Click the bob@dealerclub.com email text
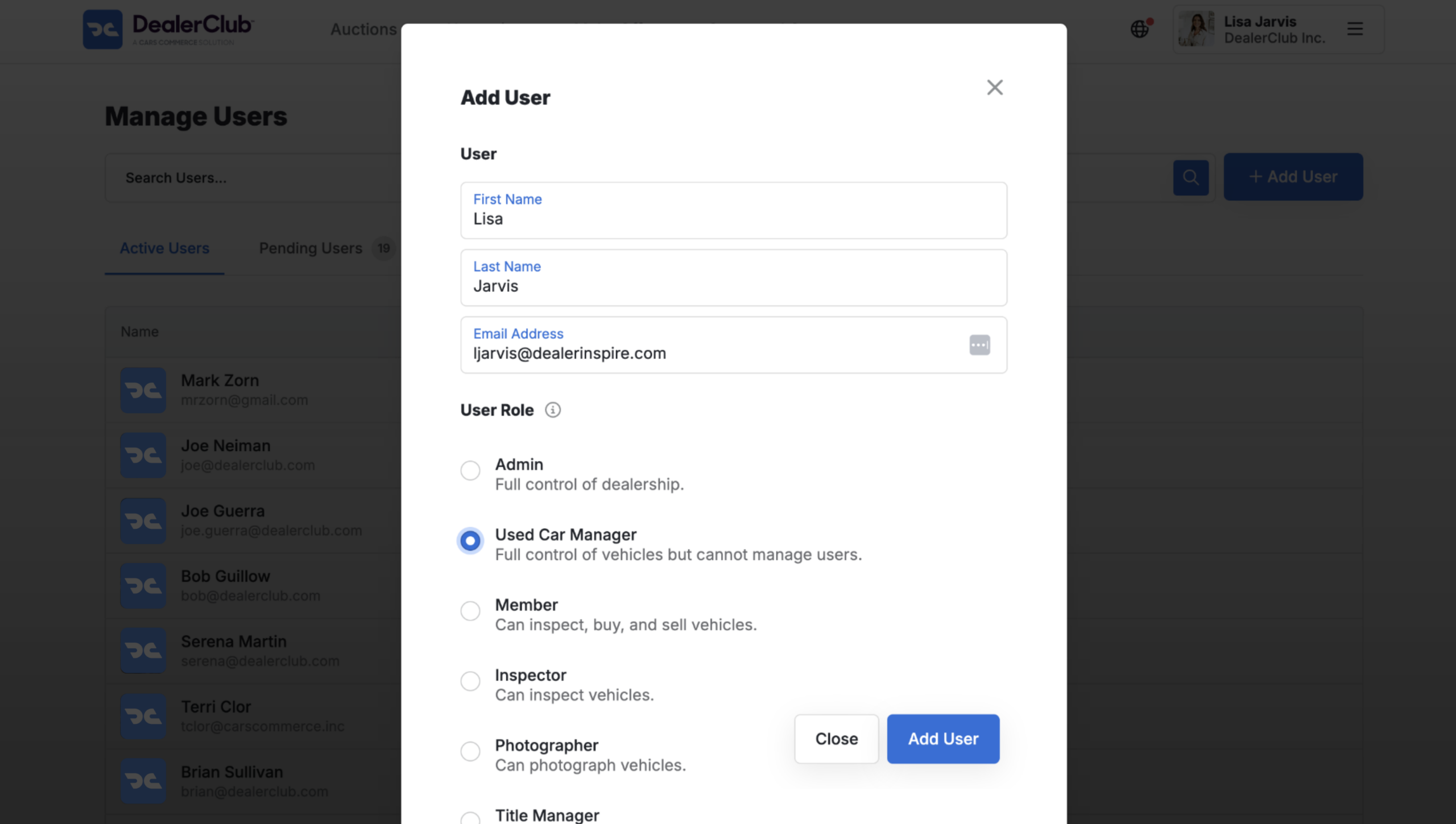The height and width of the screenshot is (824, 1456). [251, 596]
